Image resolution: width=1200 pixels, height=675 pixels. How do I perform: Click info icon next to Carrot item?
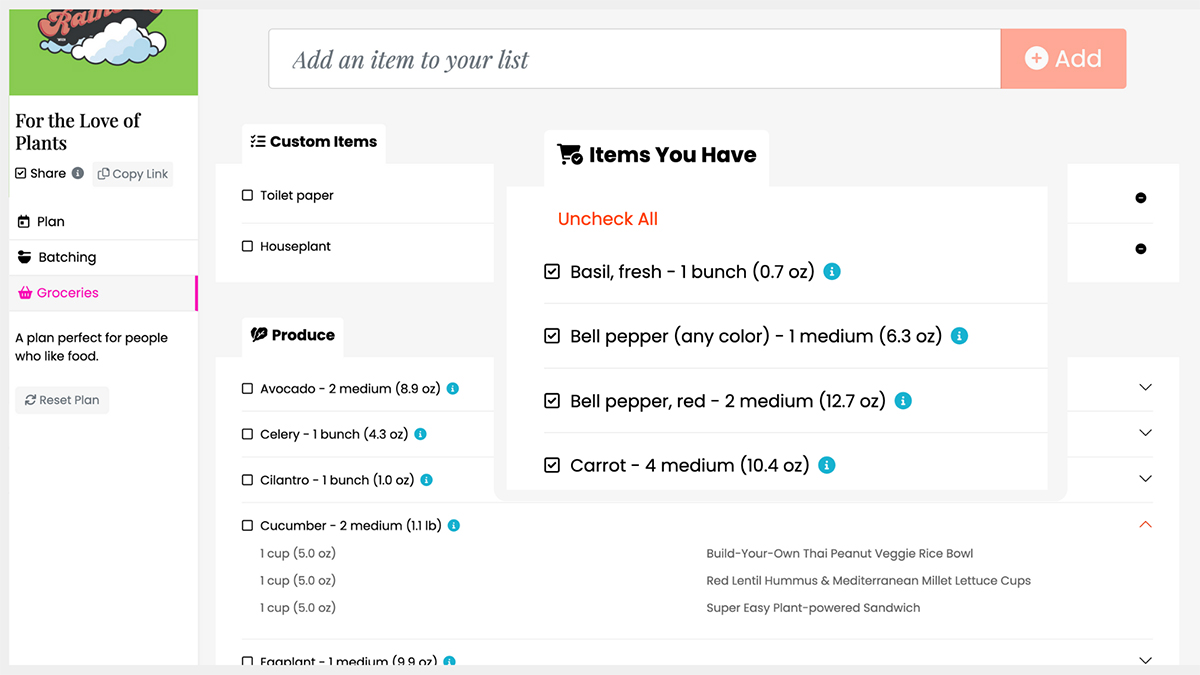827,465
